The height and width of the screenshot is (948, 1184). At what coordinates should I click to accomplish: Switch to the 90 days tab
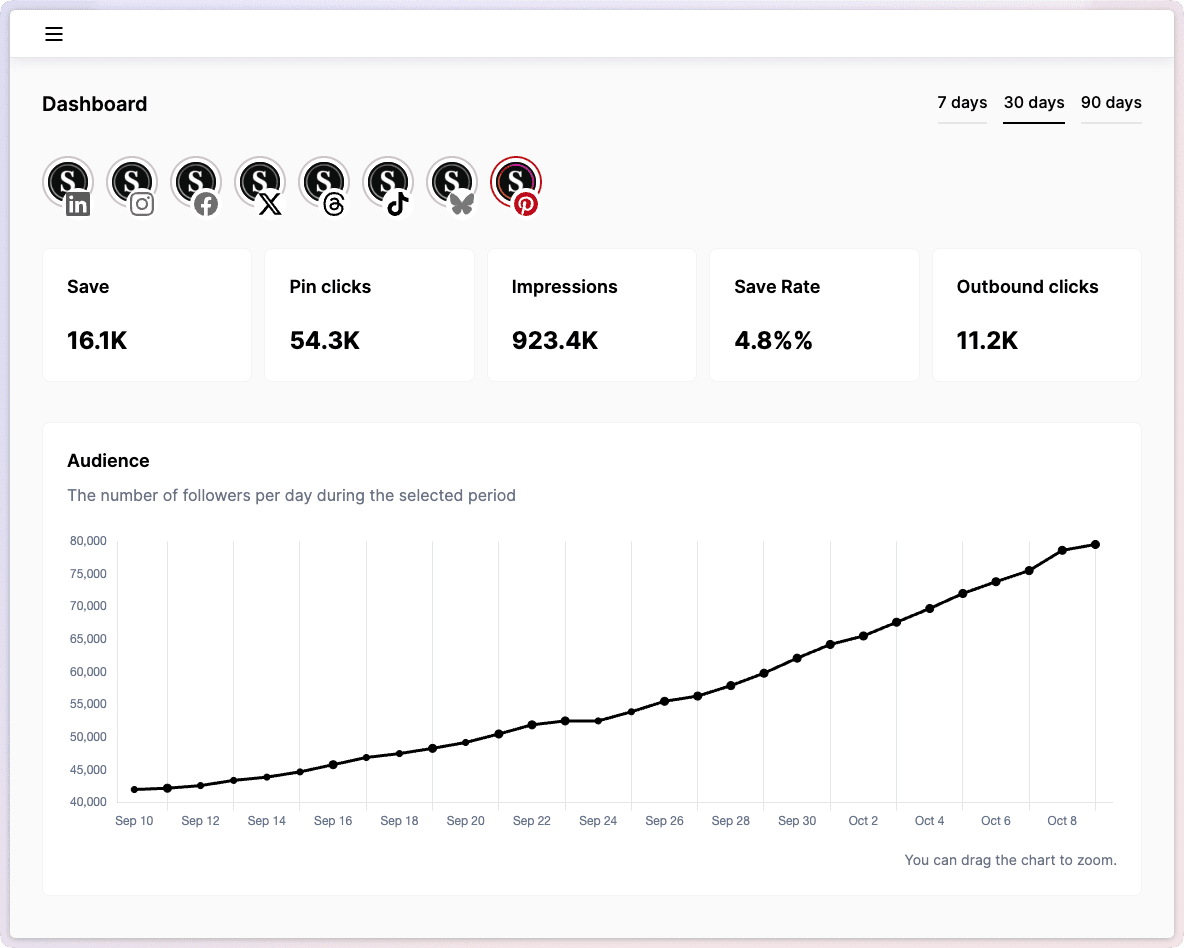pos(1111,103)
